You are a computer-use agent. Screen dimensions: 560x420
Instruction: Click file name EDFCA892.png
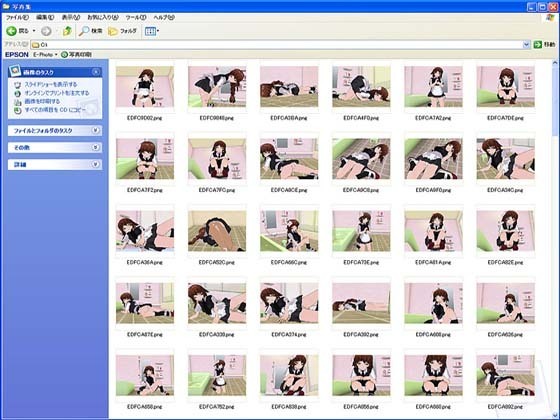(x=505, y=407)
